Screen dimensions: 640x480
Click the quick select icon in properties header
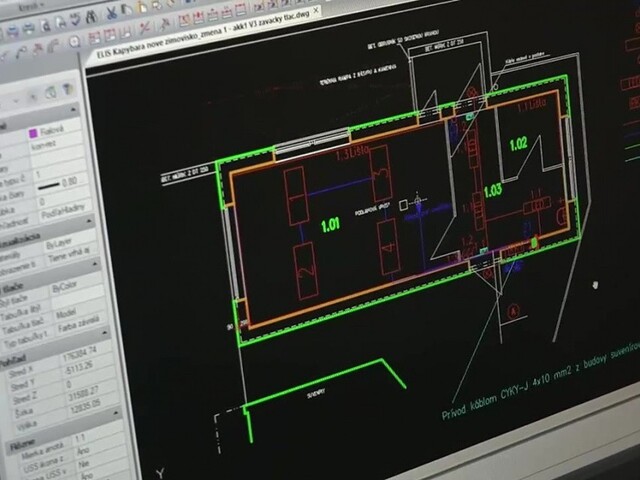(51, 93)
